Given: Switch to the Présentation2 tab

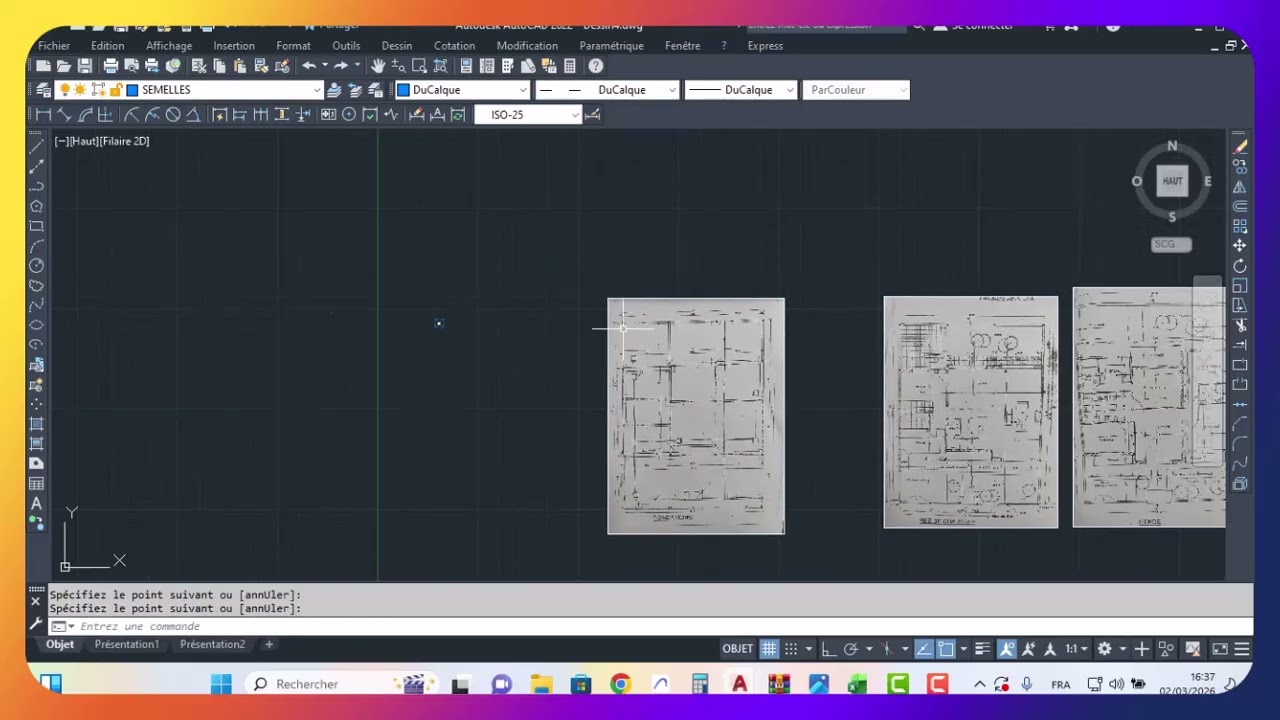Looking at the screenshot, I should tap(212, 645).
